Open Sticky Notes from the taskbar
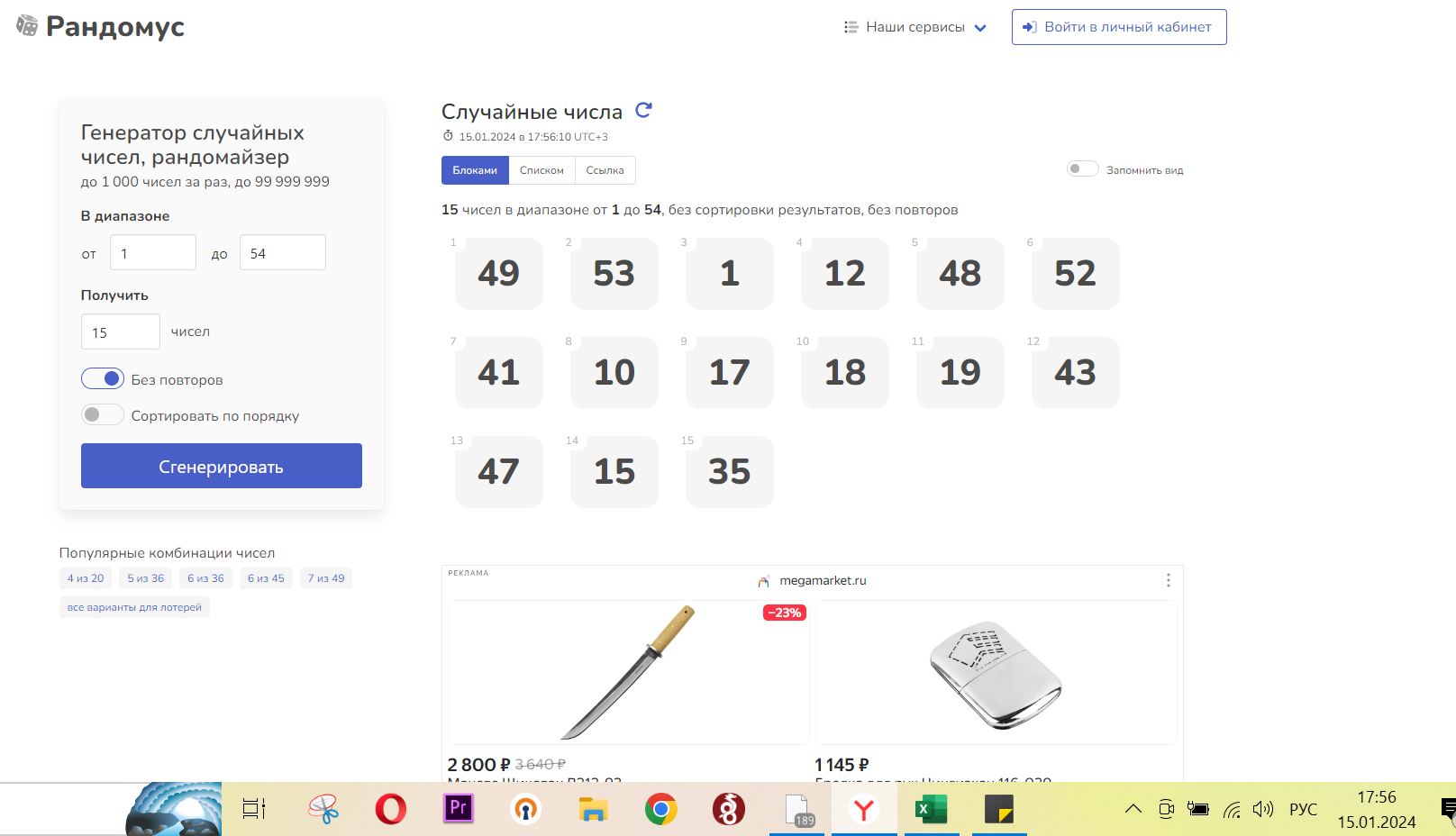 tap(998, 809)
